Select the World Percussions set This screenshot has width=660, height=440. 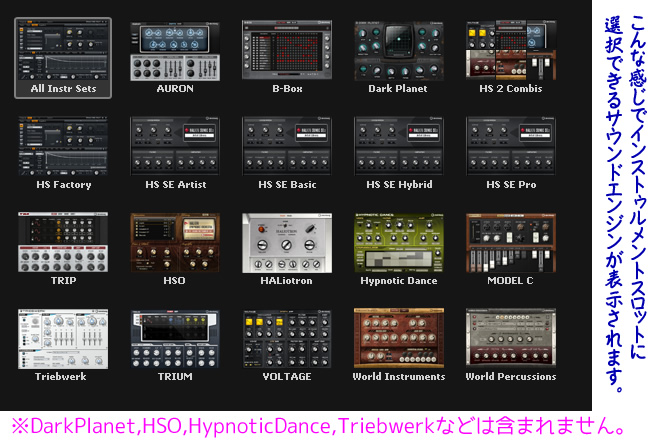[511, 339]
